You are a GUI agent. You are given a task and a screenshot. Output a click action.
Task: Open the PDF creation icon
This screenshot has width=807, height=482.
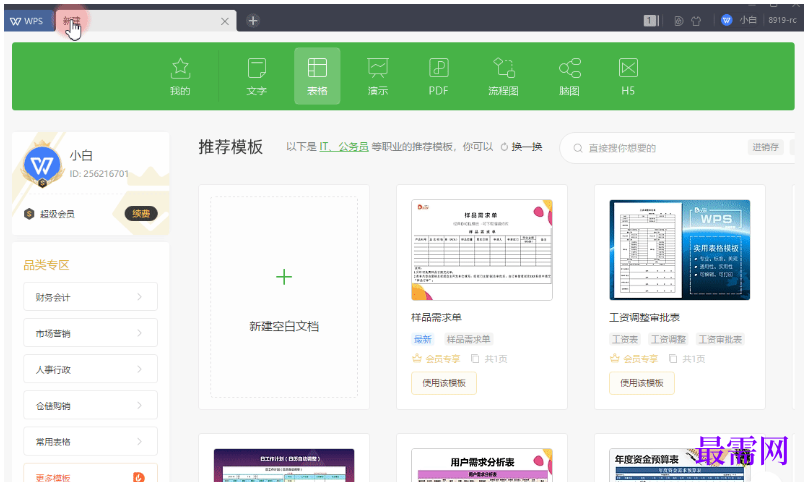(x=439, y=77)
